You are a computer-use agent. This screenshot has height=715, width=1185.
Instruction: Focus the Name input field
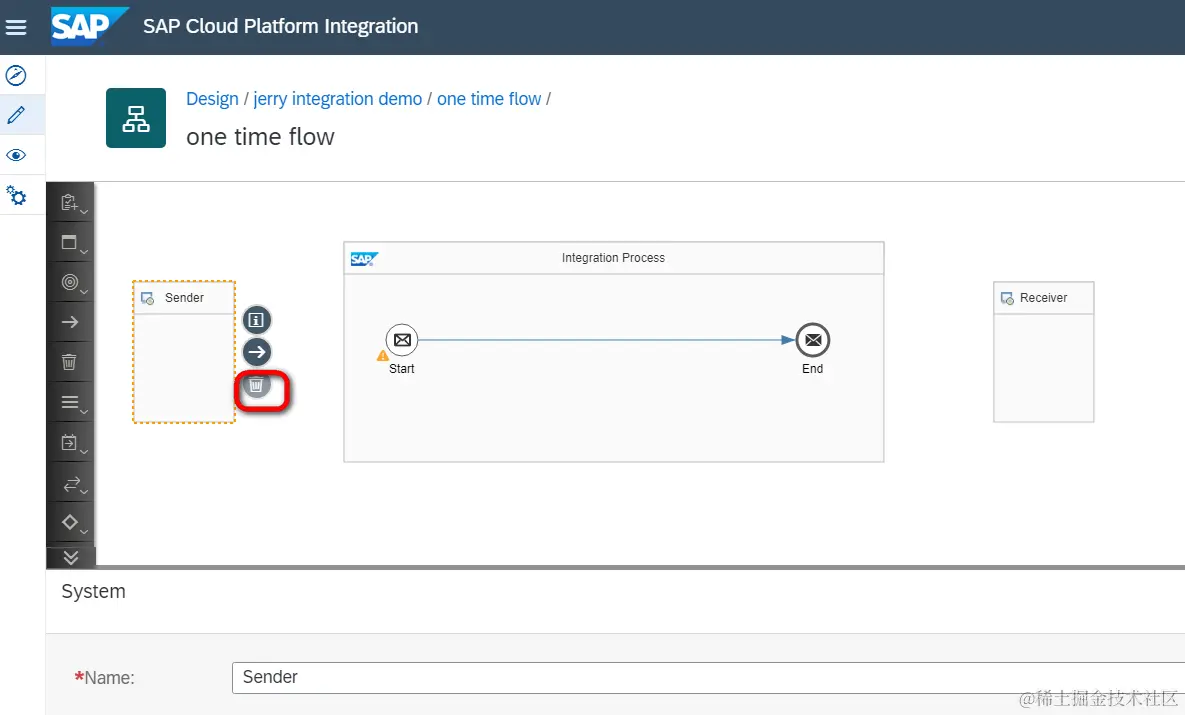click(x=708, y=677)
